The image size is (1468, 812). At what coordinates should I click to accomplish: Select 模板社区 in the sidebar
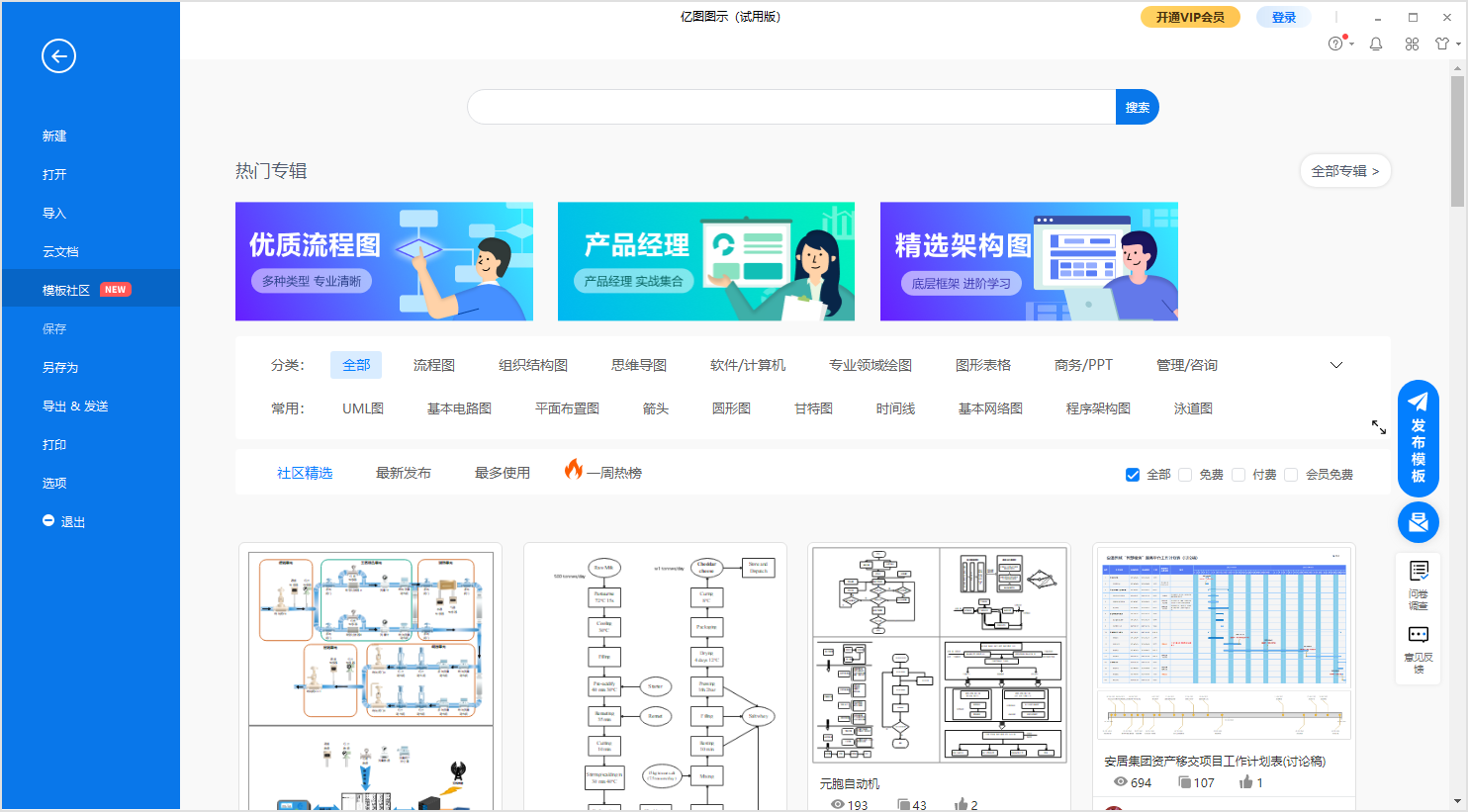(x=66, y=290)
